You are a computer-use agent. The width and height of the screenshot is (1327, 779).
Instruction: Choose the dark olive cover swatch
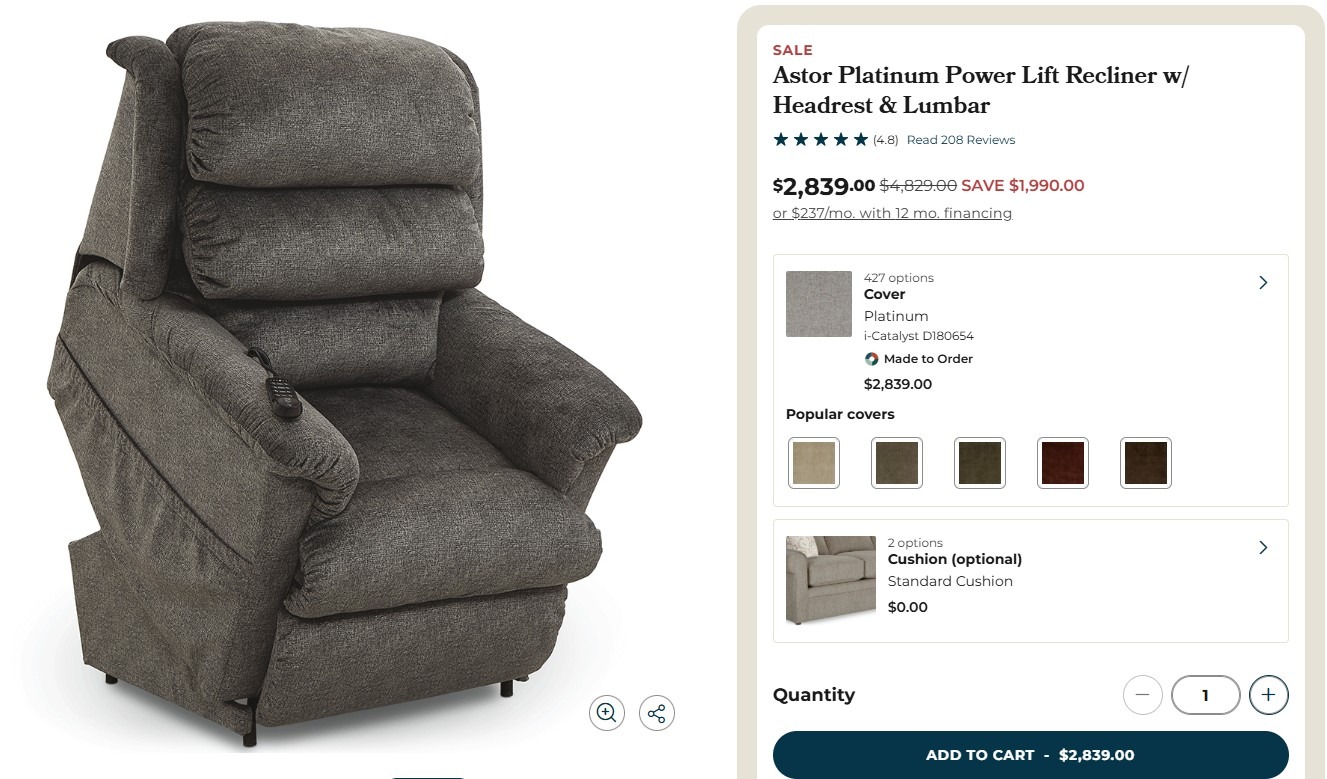tap(980, 463)
